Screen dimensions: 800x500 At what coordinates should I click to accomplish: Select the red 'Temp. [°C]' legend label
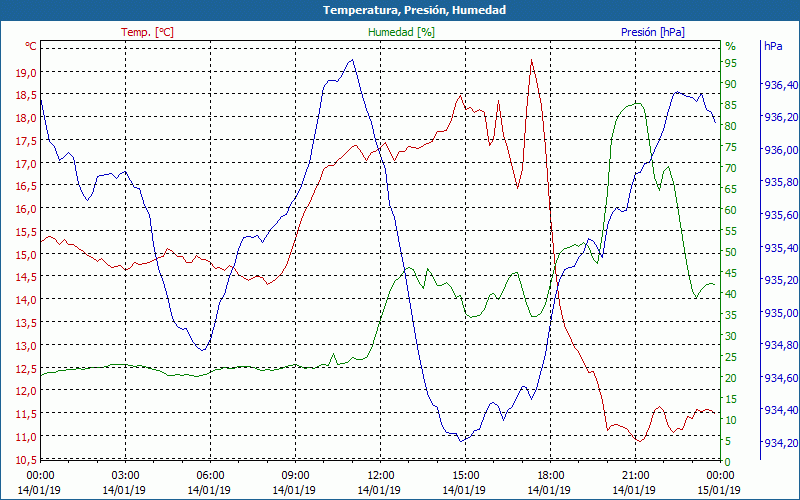(147, 32)
